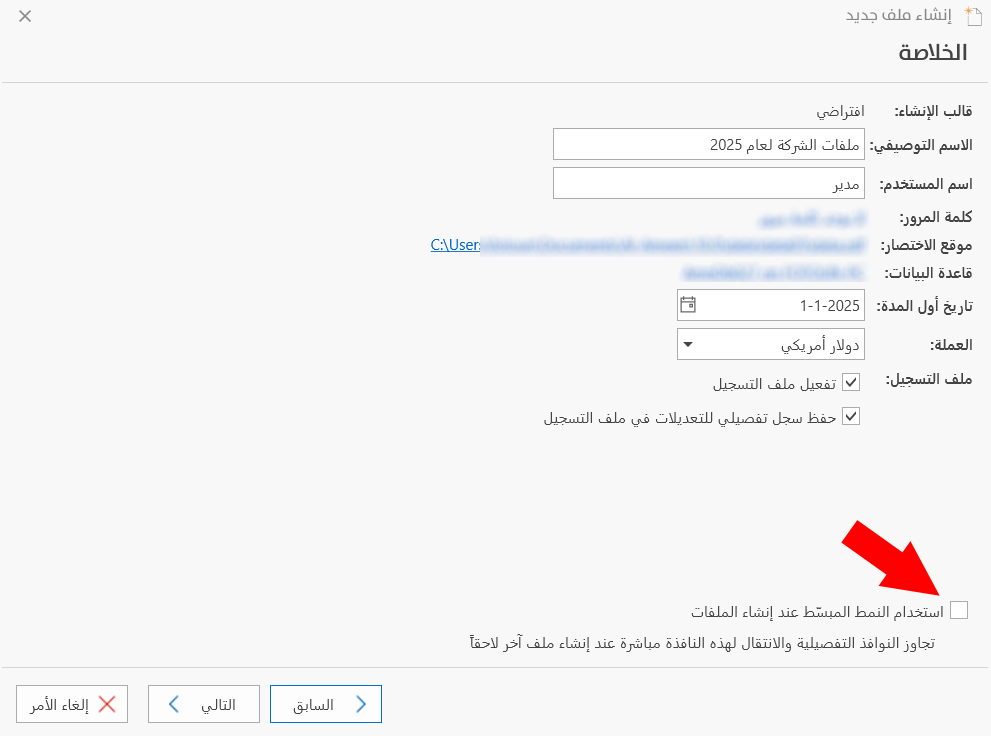
Task: Select the descriptive name field containing ملفات الشركة
Action: (709, 143)
